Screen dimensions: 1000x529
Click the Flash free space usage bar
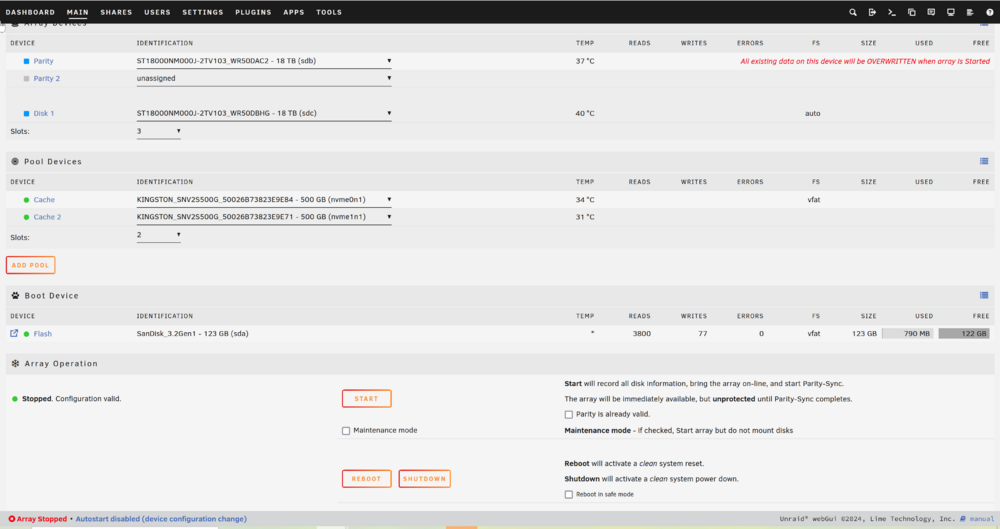(964, 334)
